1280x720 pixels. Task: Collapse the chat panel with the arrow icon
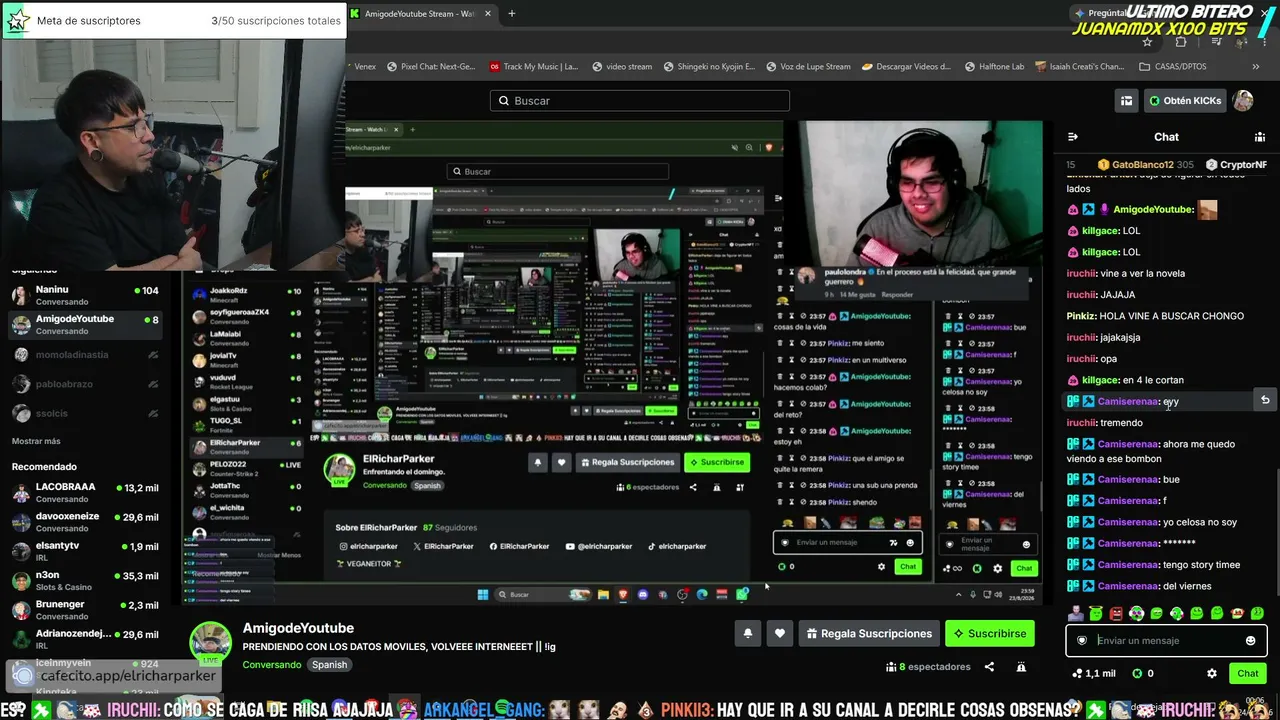tap(1073, 137)
